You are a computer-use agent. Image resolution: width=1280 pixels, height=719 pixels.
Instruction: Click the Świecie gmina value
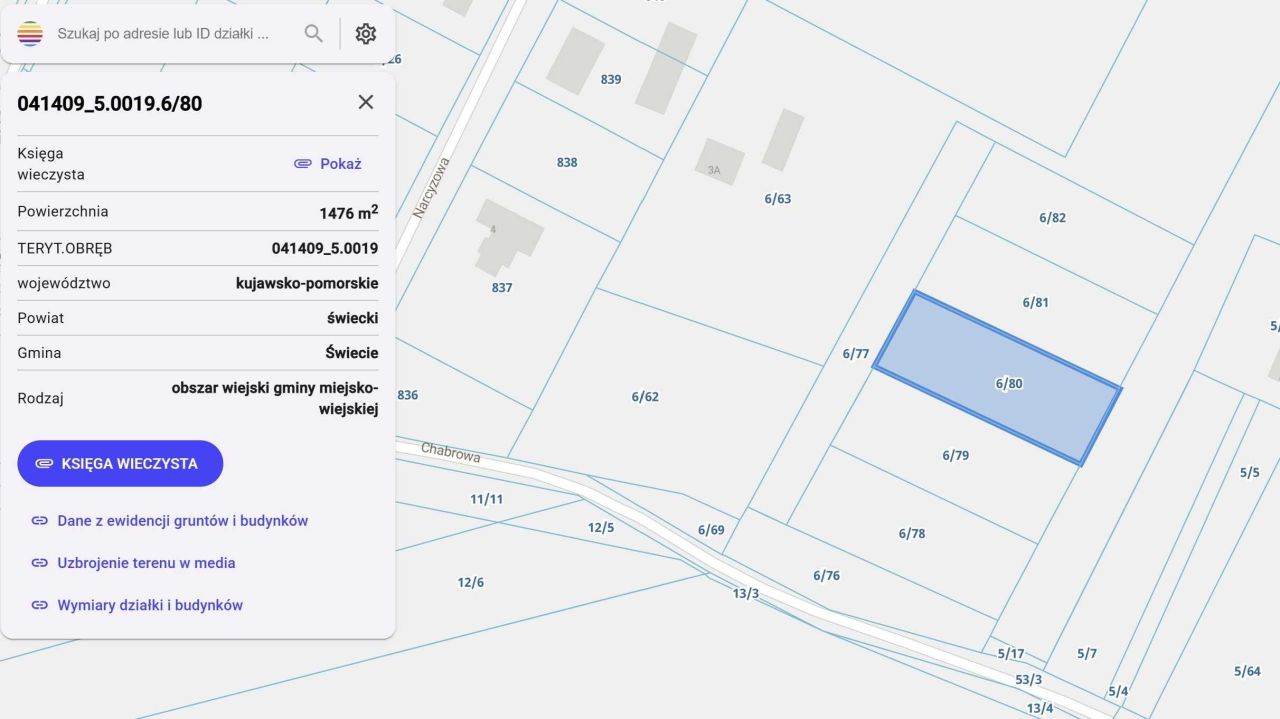352,353
